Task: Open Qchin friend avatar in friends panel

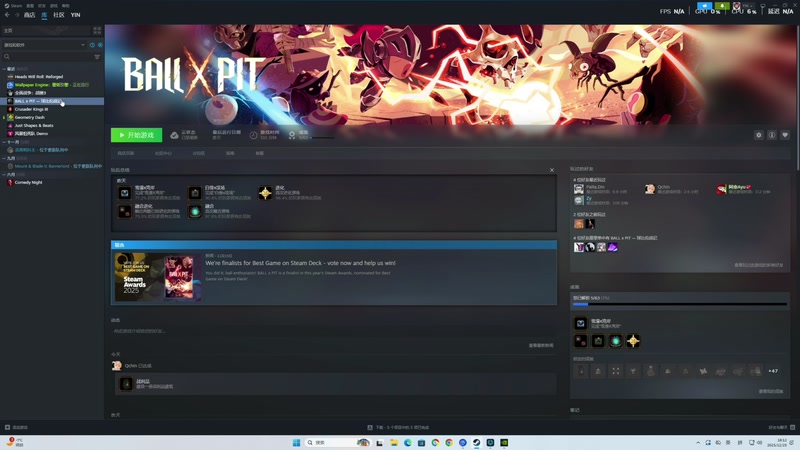Action: [x=649, y=189]
